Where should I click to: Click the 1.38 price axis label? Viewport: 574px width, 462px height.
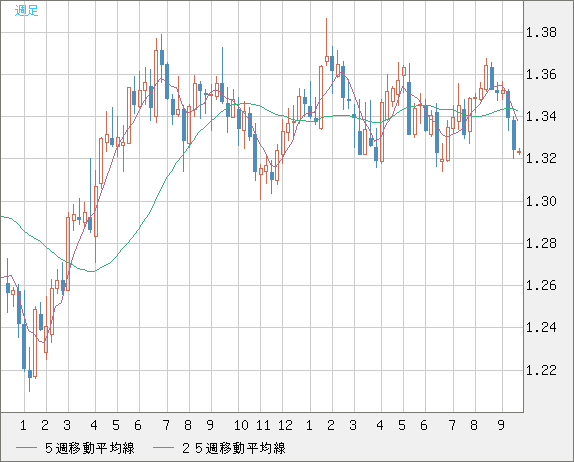point(541,33)
